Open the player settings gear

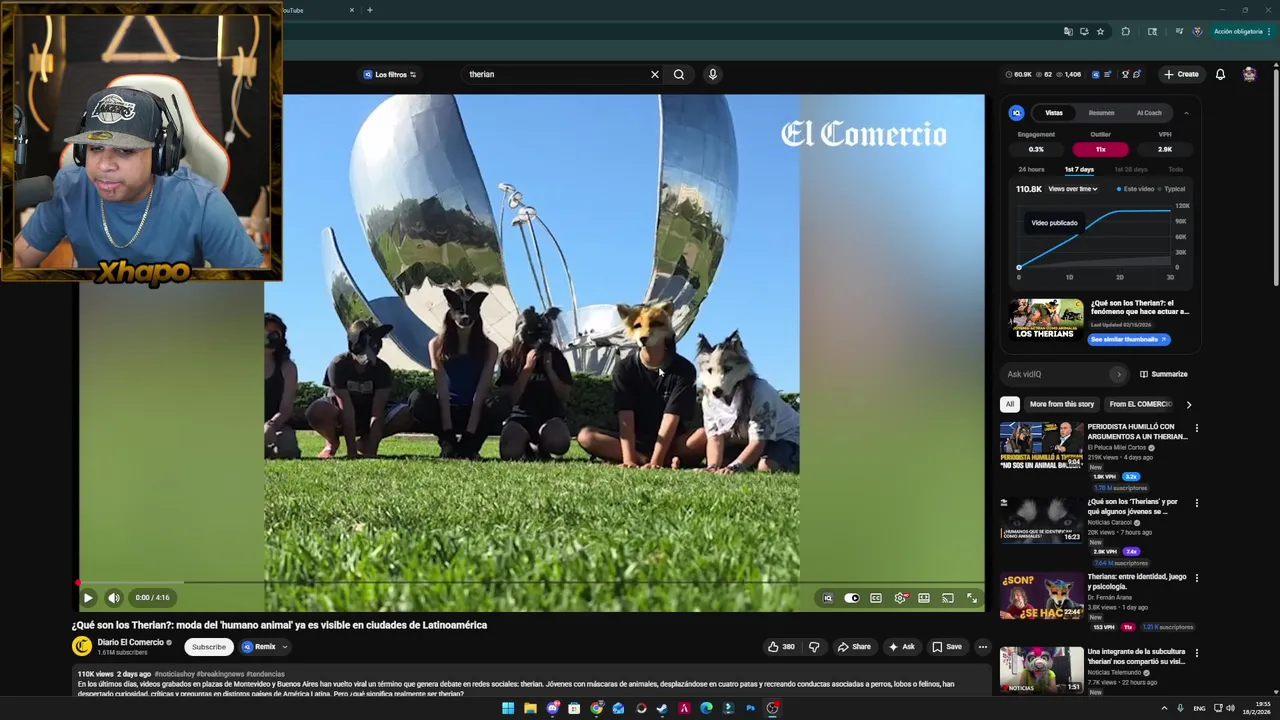click(x=900, y=598)
